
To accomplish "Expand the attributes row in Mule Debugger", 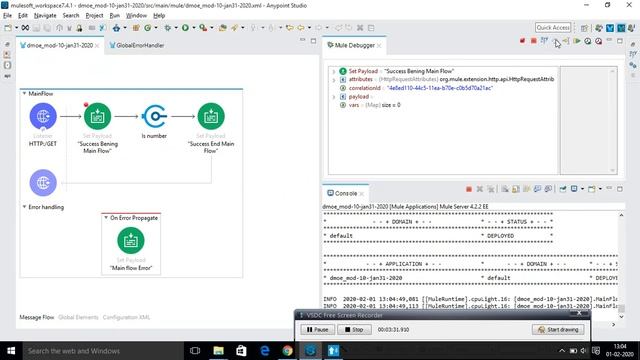I will 334,80.
